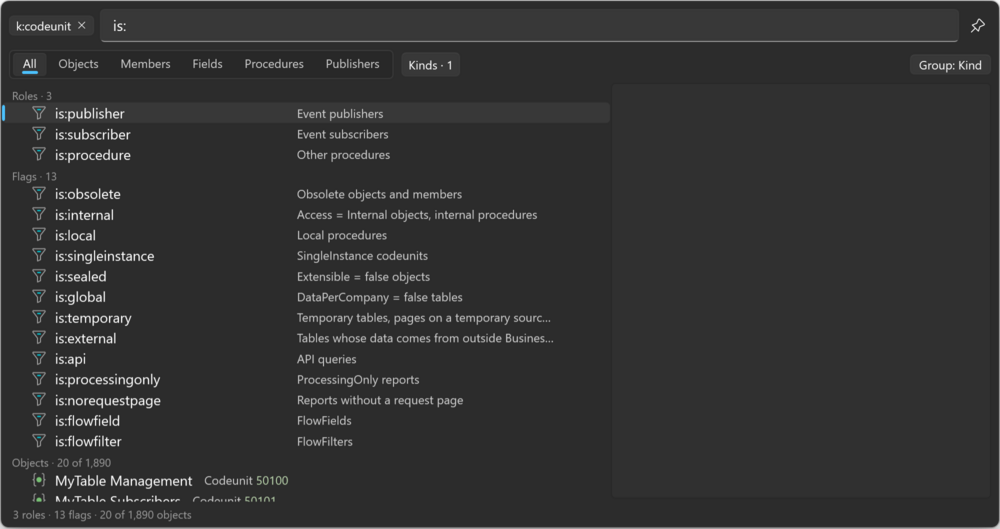
Task: Open the MyTable Management codeunit result
Action: click(305, 481)
